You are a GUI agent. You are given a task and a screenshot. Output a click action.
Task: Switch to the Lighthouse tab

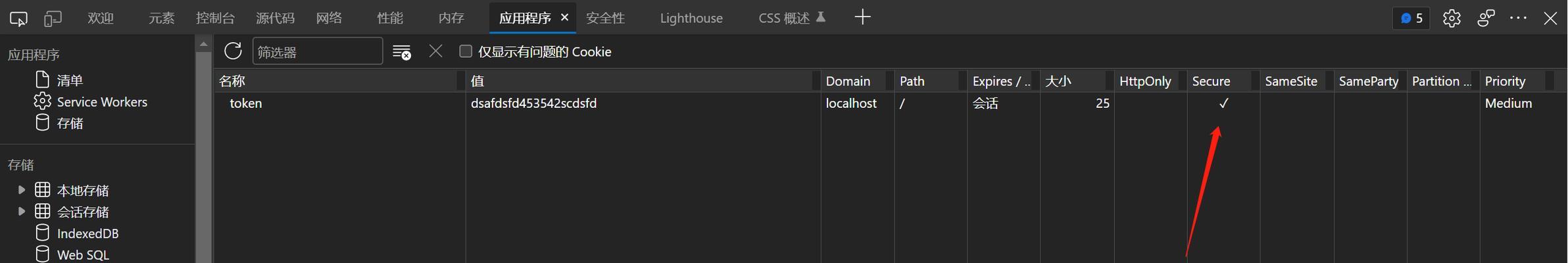coord(691,18)
